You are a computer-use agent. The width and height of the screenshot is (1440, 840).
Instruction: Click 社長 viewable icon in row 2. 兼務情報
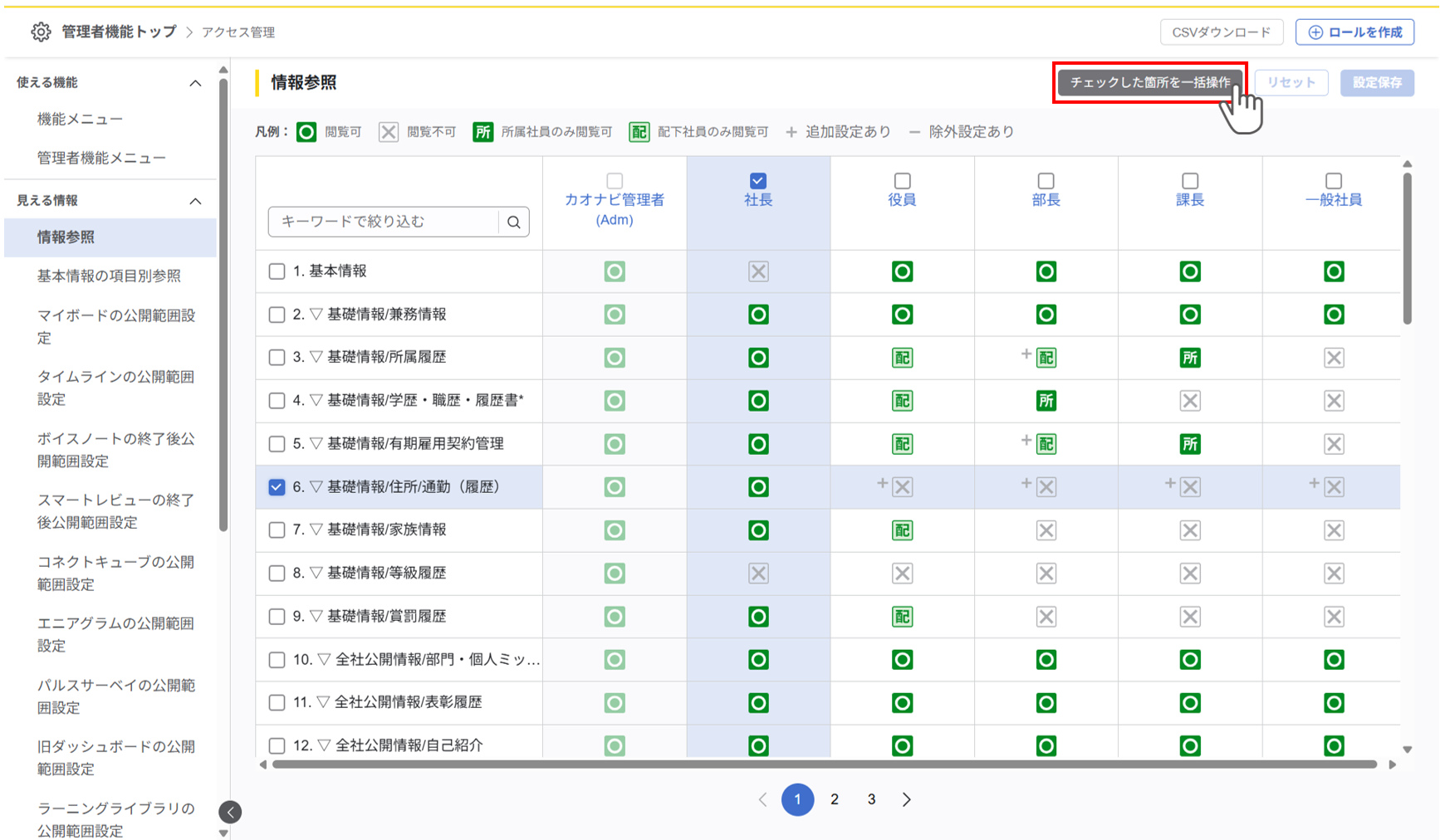[x=758, y=315]
